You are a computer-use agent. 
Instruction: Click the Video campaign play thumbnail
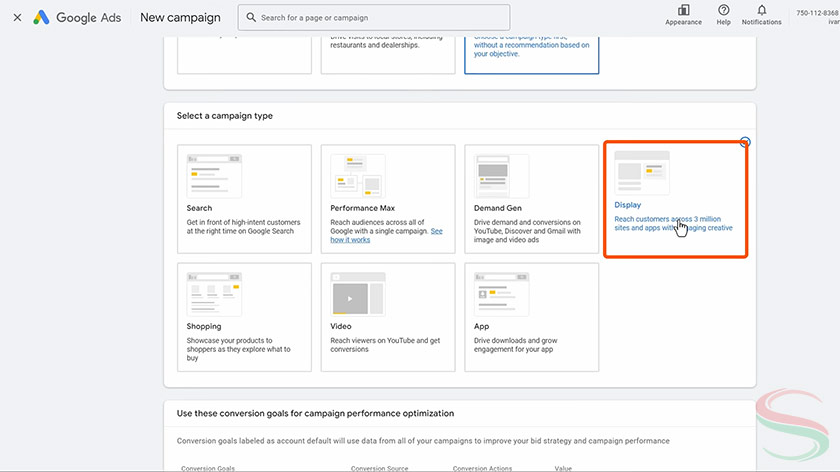(357, 295)
